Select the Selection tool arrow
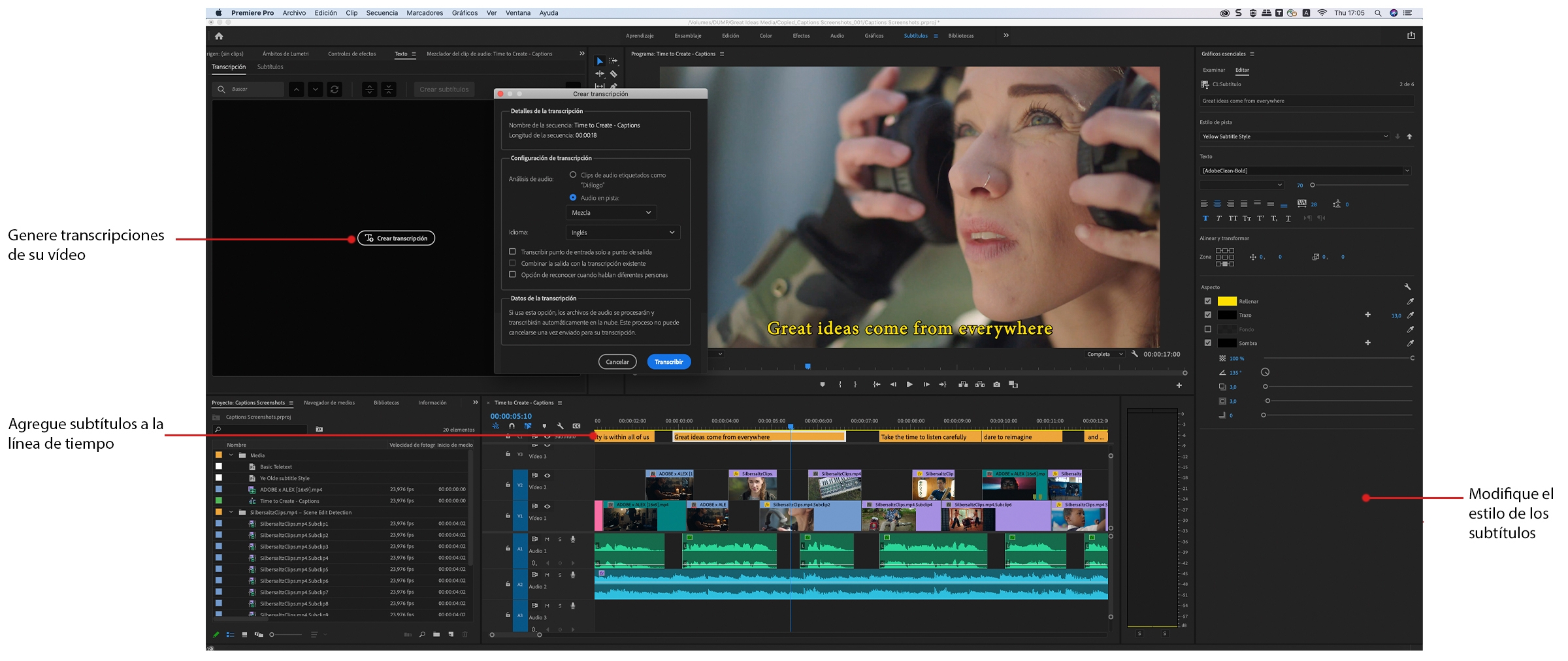Screen dimensions: 1568x661 pos(599,61)
